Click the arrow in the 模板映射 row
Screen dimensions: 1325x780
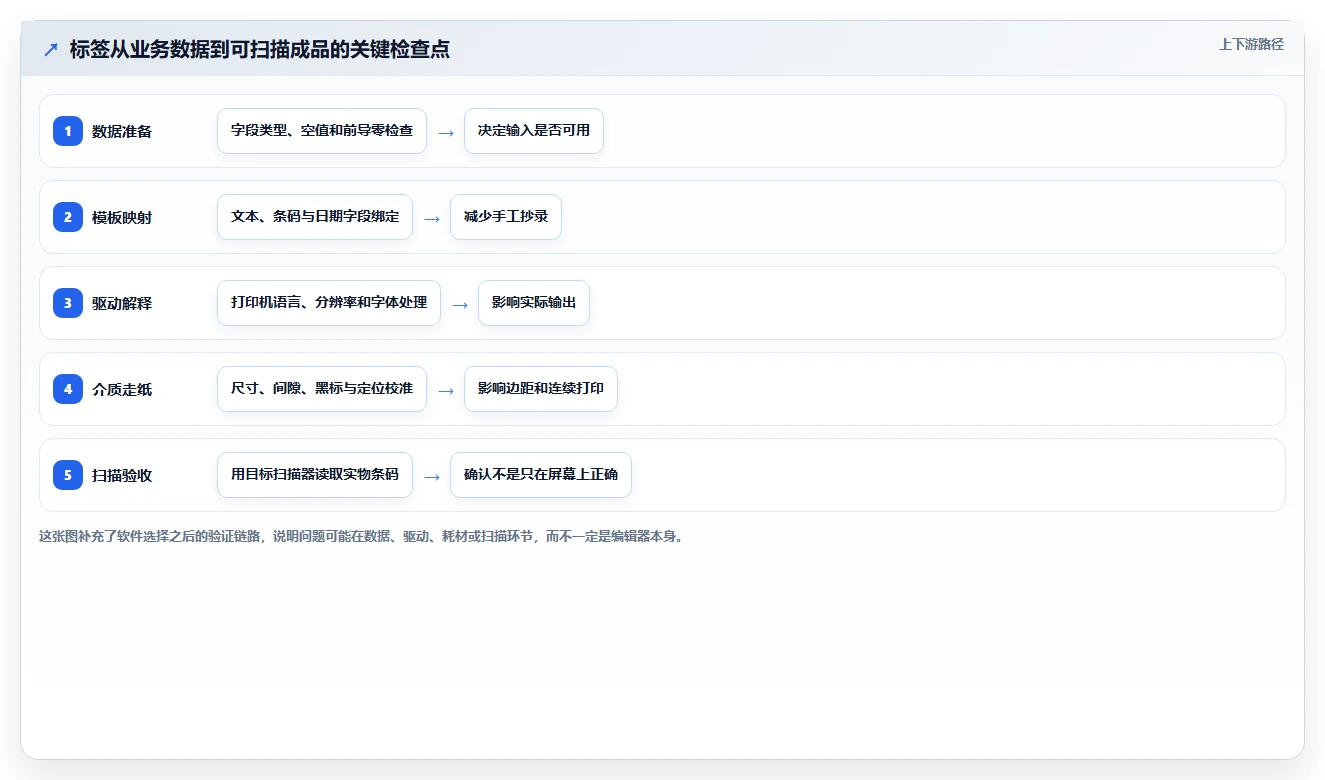point(432,218)
